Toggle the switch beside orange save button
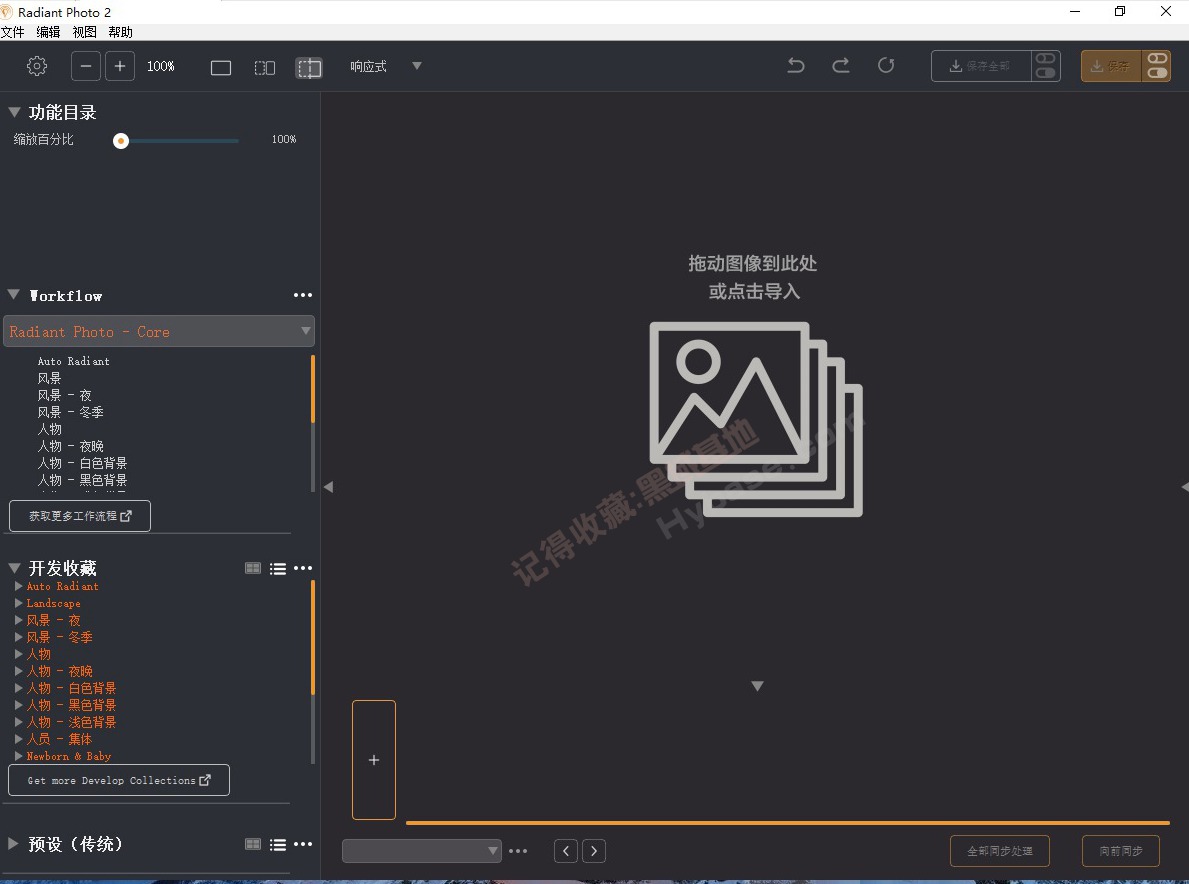The width and height of the screenshot is (1189, 884). (x=1157, y=66)
